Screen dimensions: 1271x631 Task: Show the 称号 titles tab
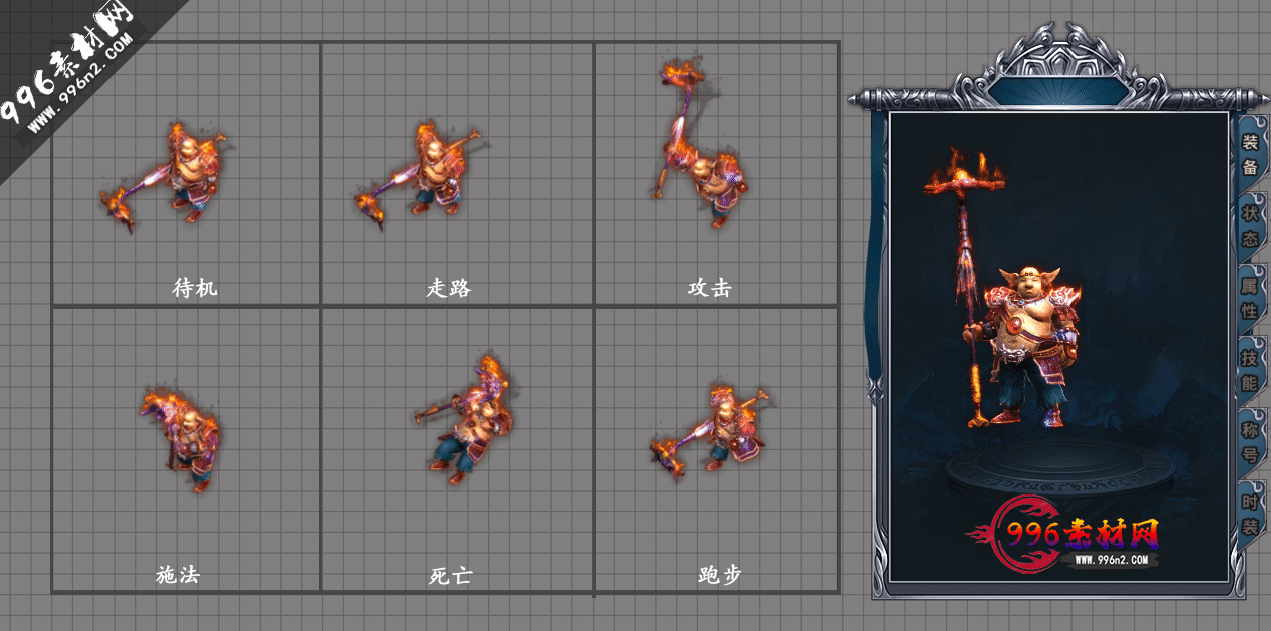click(x=1250, y=441)
